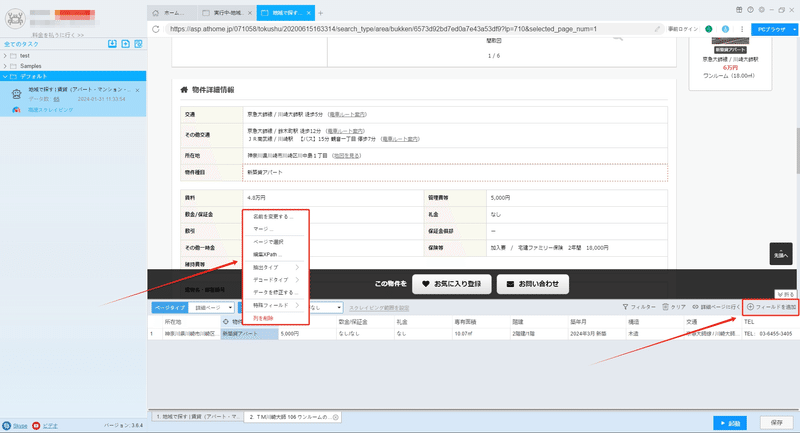Open the dropdown showing なし in the toolbar
Image resolution: width=800 pixels, height=433 pixels.
[325, 308]
